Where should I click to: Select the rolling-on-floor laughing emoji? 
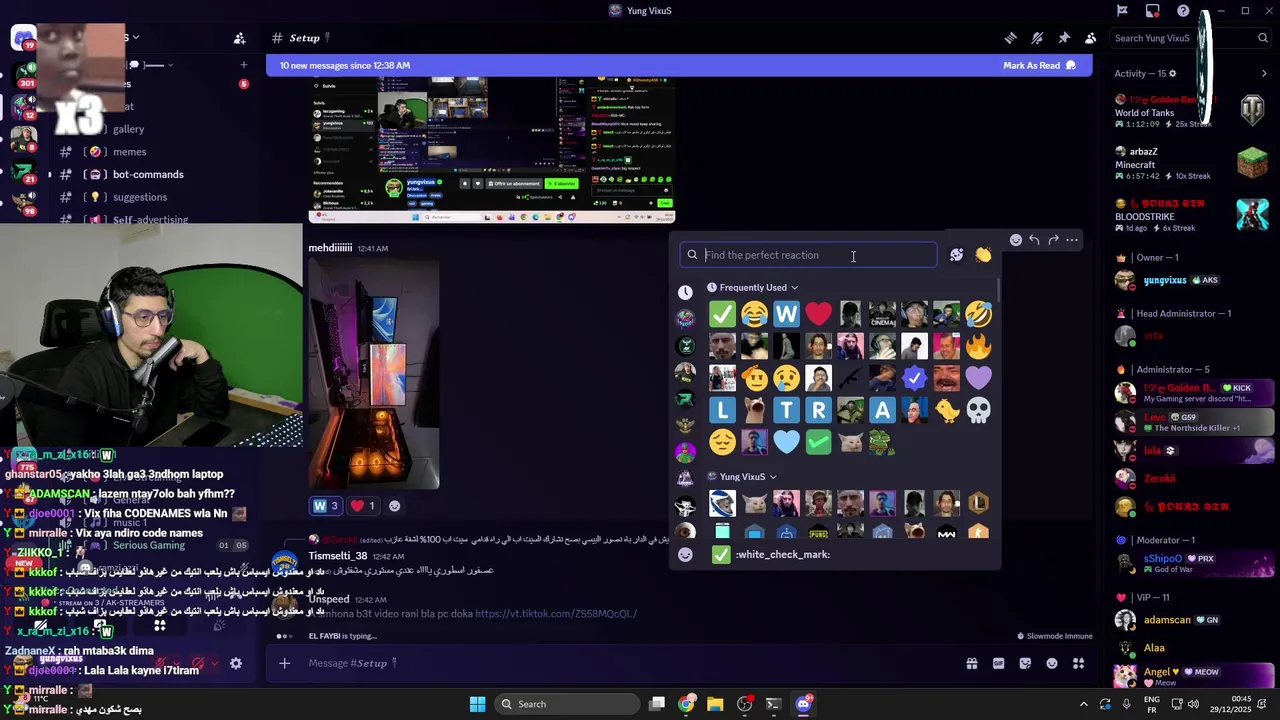click(x=978, y=314)
